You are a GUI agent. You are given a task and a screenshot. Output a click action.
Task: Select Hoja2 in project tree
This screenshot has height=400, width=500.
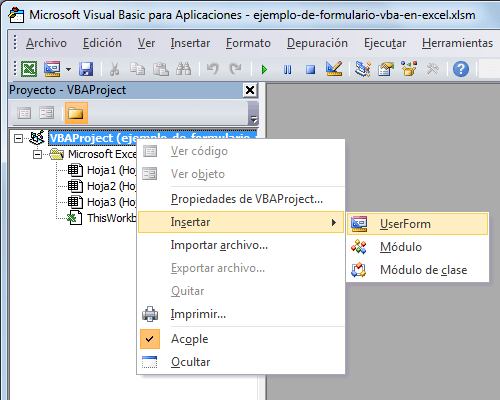[x=111, y=186]
